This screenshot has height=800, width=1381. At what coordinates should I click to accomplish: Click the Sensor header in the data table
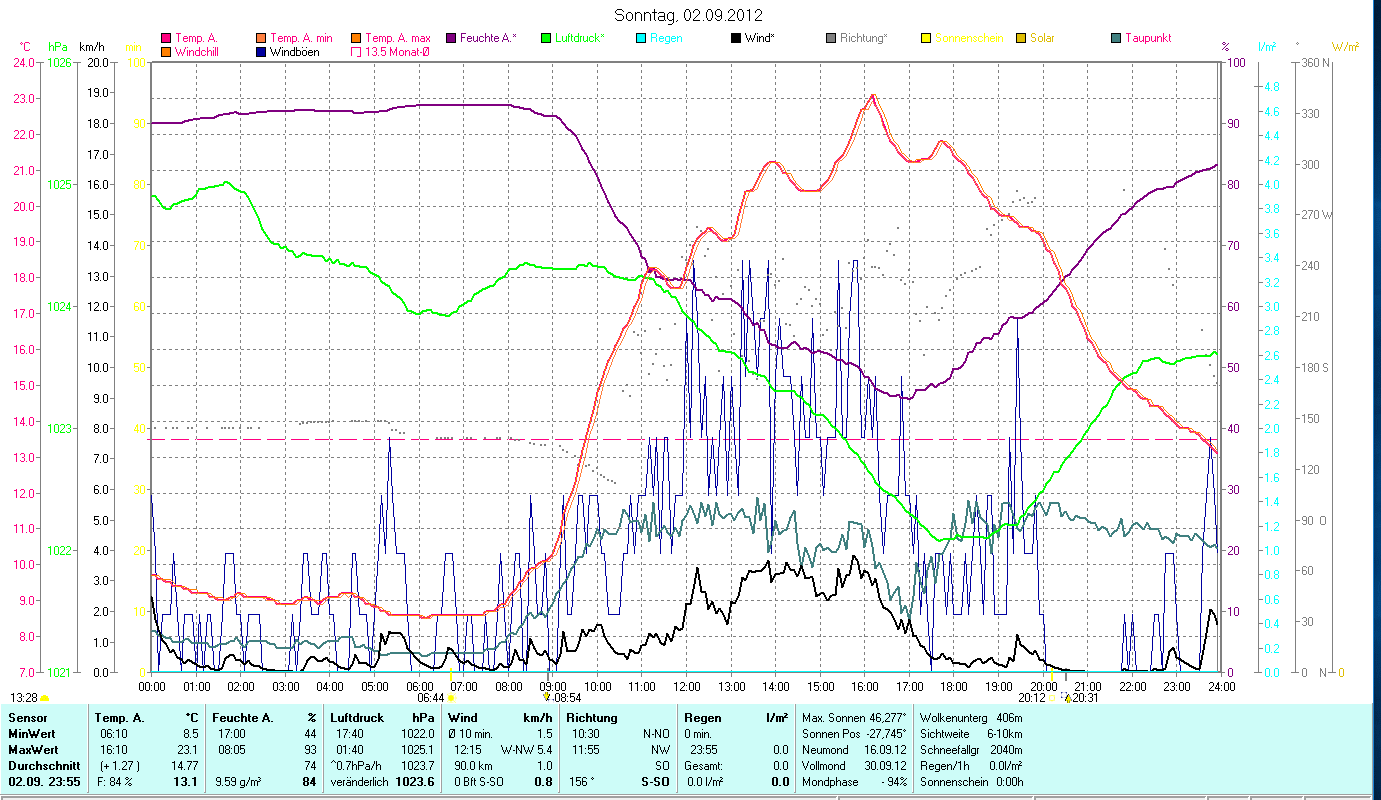(26, 718)
